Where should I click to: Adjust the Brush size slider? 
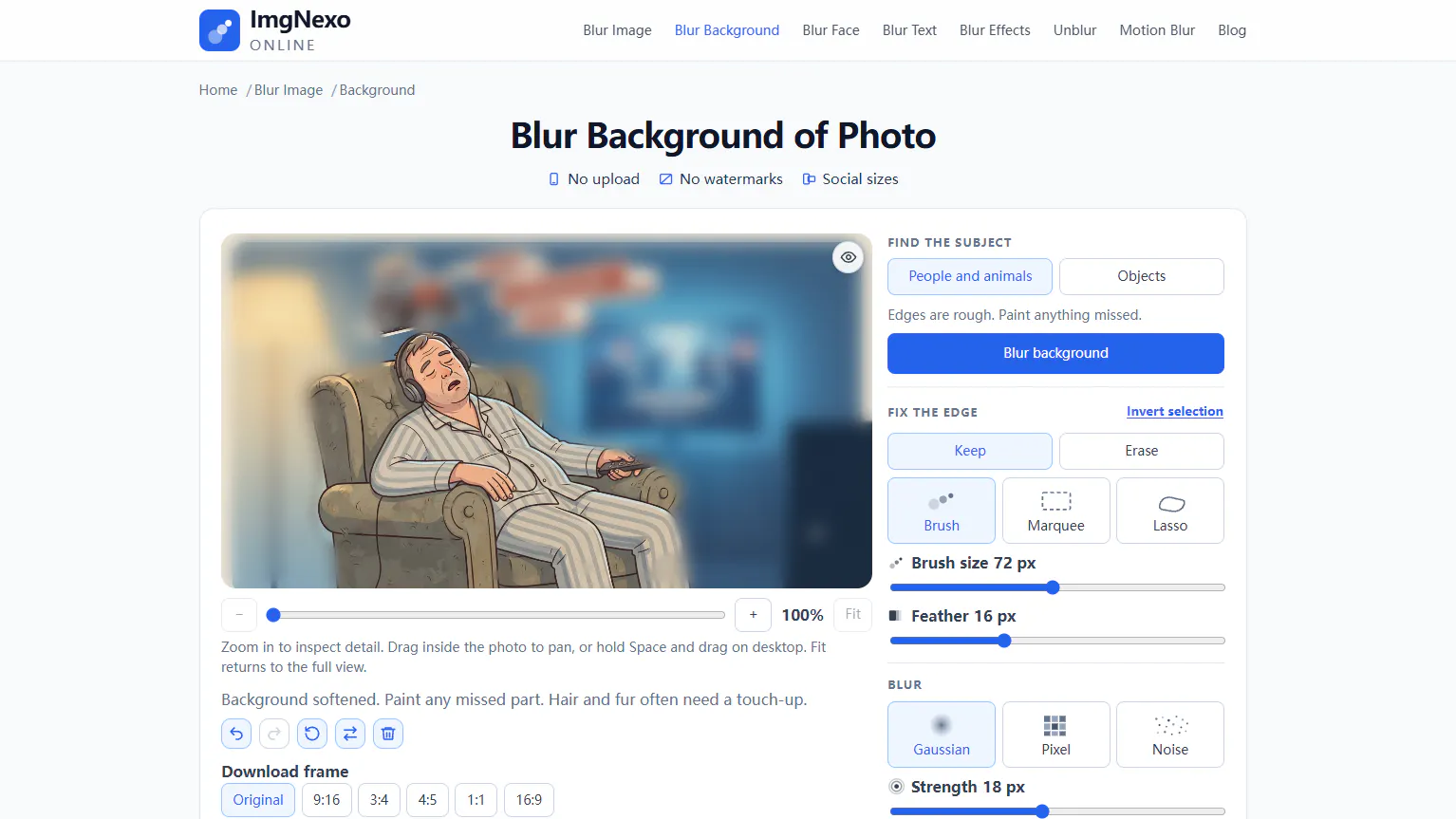[x=1057, y=587]
